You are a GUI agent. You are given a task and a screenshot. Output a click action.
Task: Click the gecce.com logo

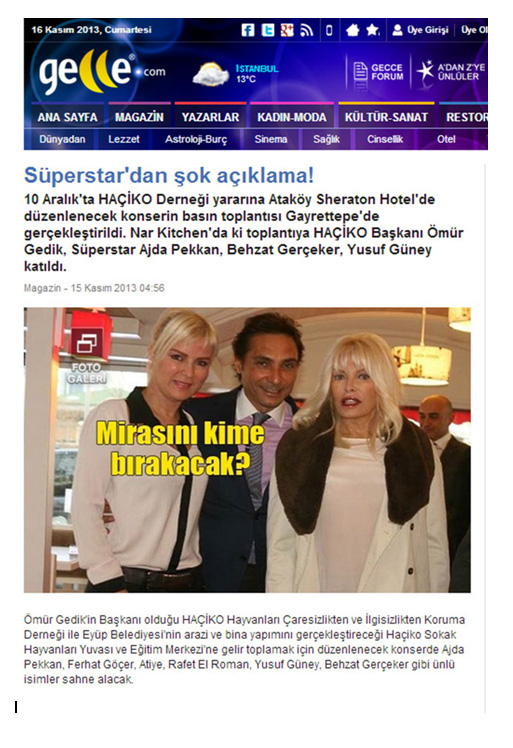[102, 72]
